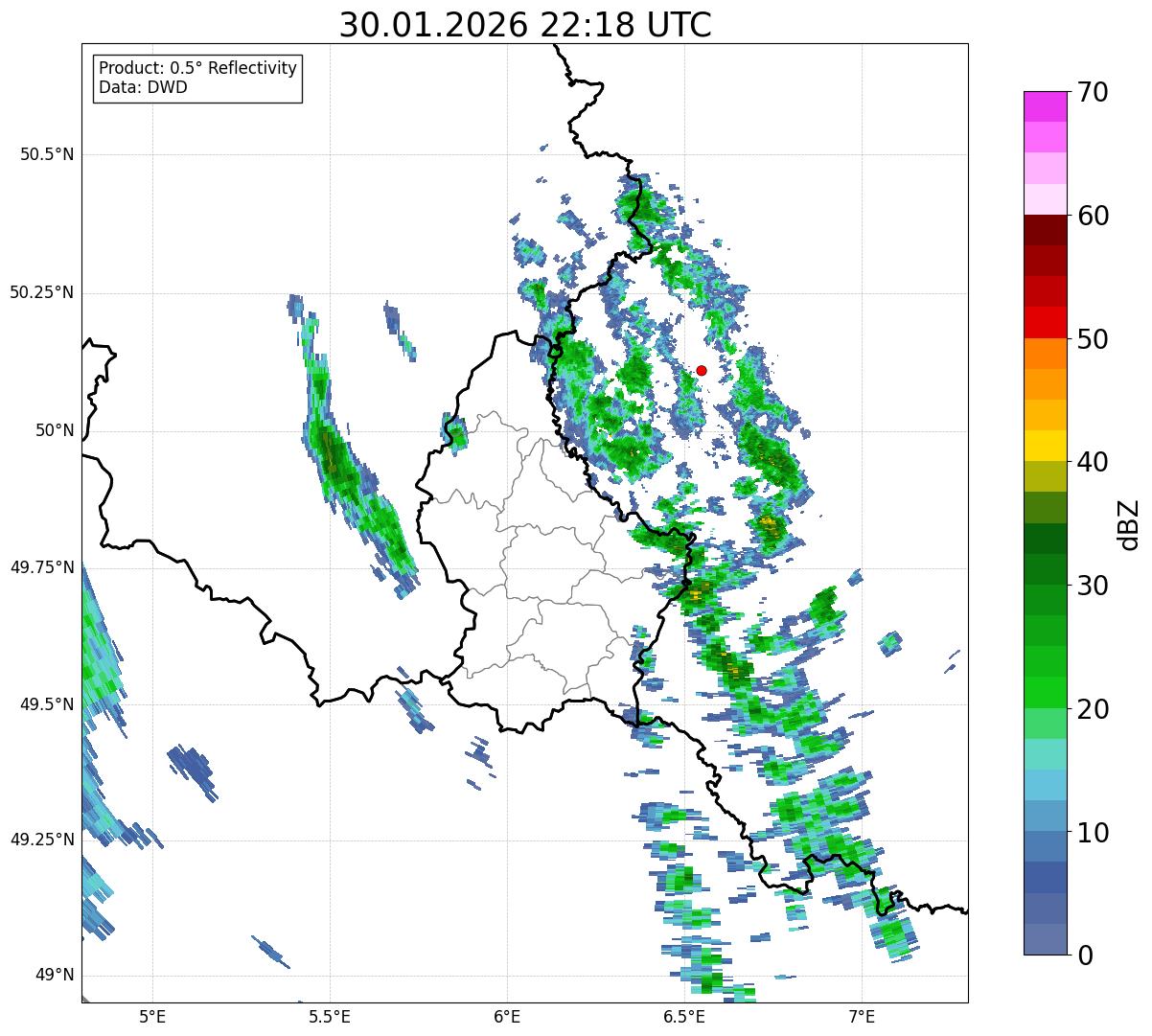Select the 'Product: 0.5° Reflectivity' legend text
Viewport: 1152px width, 1036px height.
pyautogui.click(x=197, y=69)
